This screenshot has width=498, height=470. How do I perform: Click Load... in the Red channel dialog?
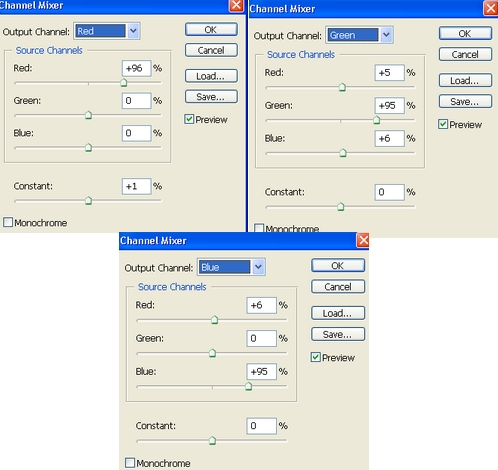(x=211, y=76)
